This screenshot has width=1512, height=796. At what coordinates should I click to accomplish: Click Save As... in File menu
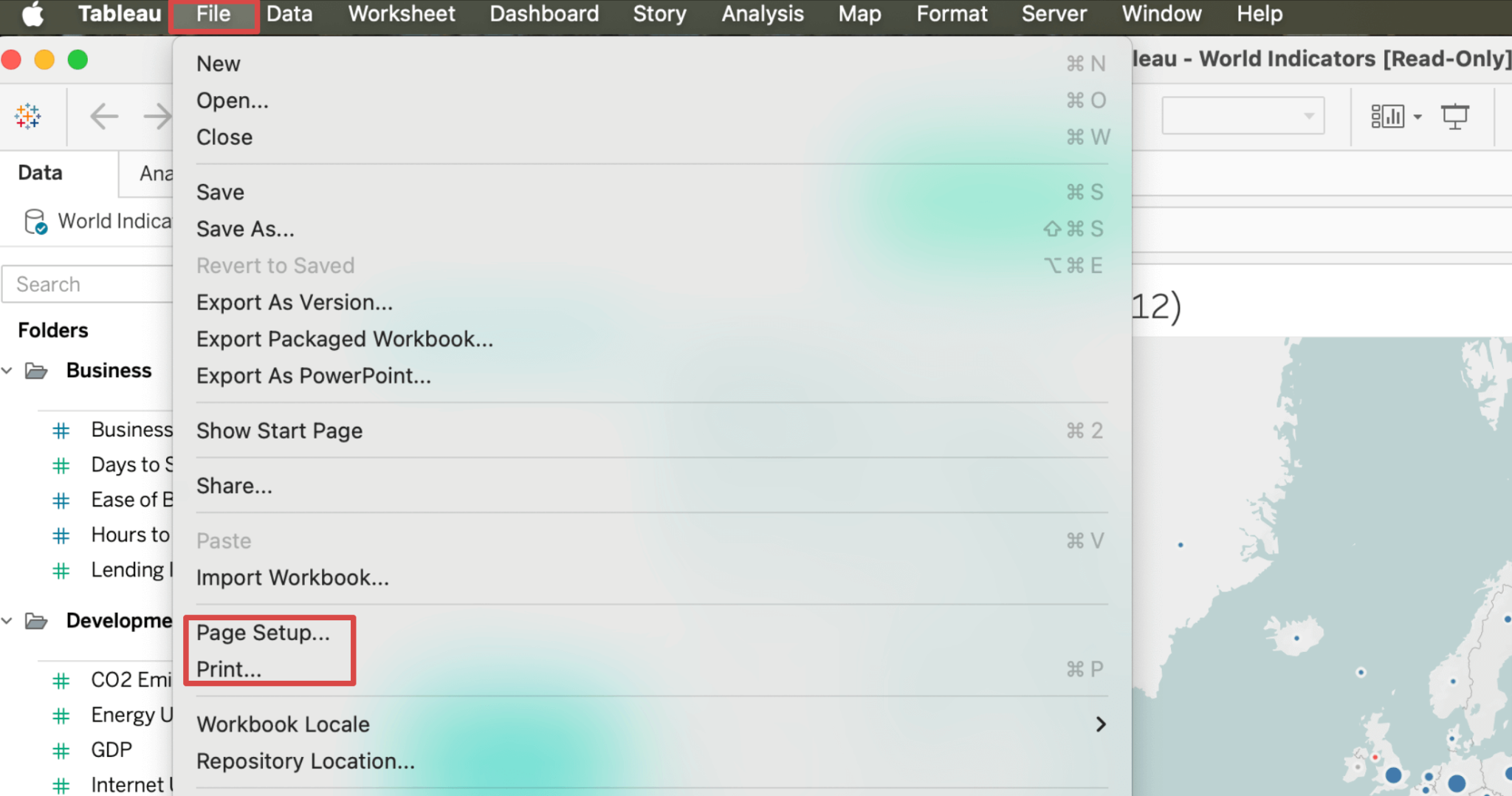(245, 229)
